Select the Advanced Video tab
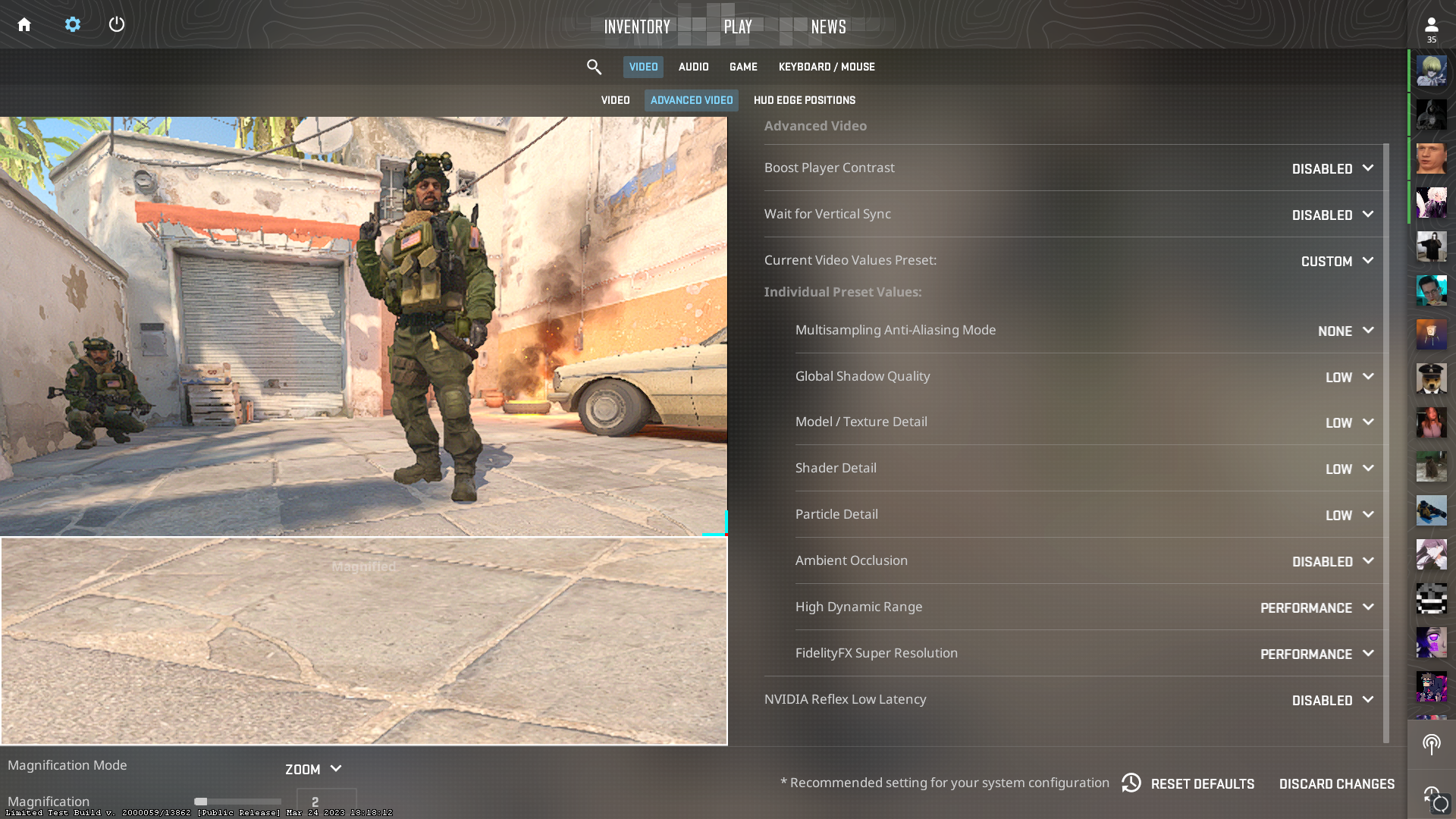 (x=692, y=100)
